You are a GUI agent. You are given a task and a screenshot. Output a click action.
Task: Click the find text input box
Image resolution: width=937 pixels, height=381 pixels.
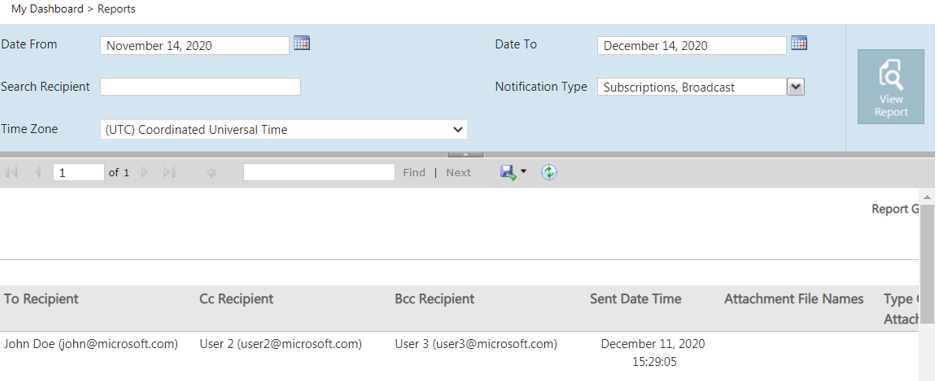319,173
